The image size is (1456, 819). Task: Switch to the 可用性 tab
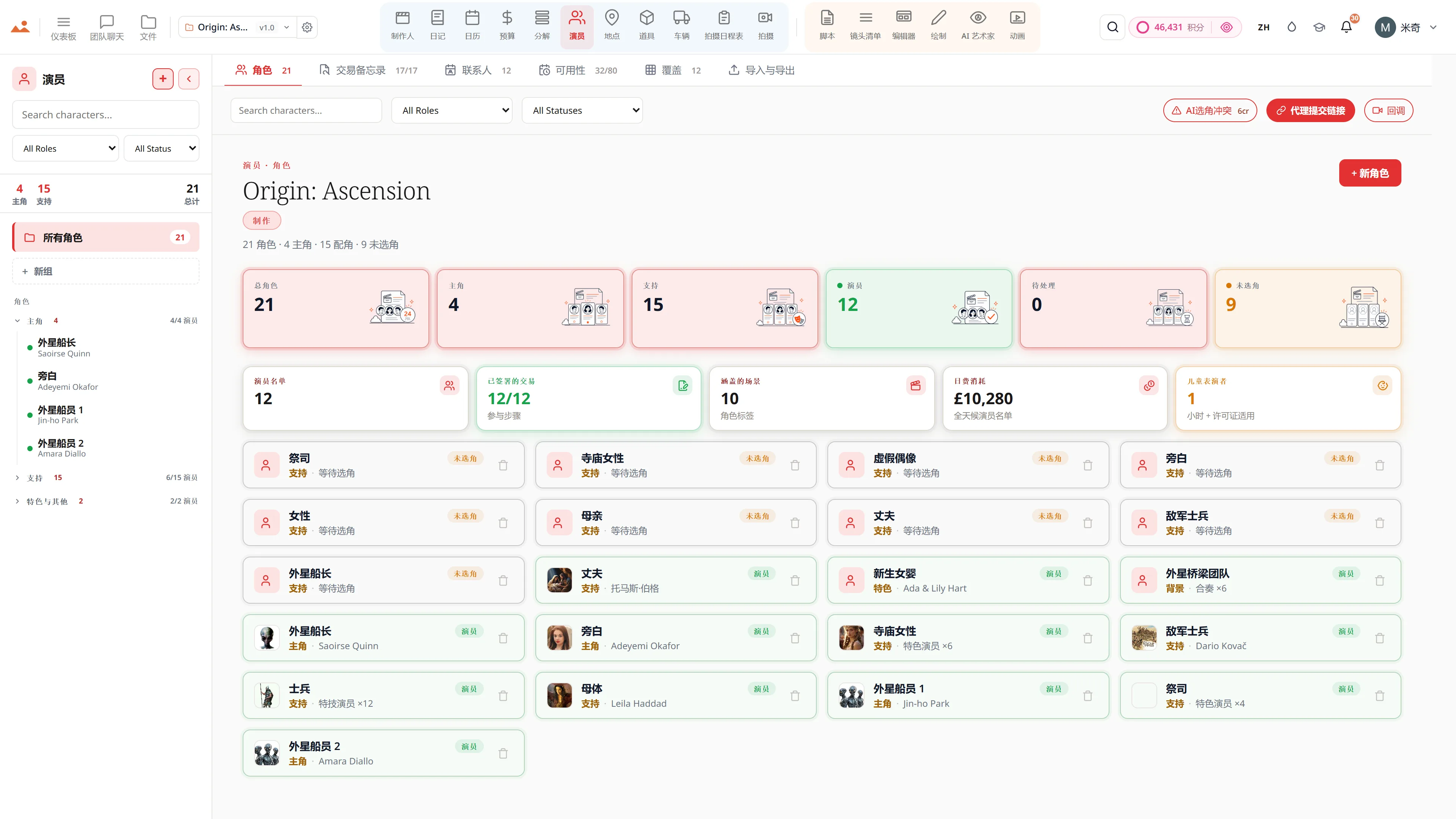(x=577, y=70)
